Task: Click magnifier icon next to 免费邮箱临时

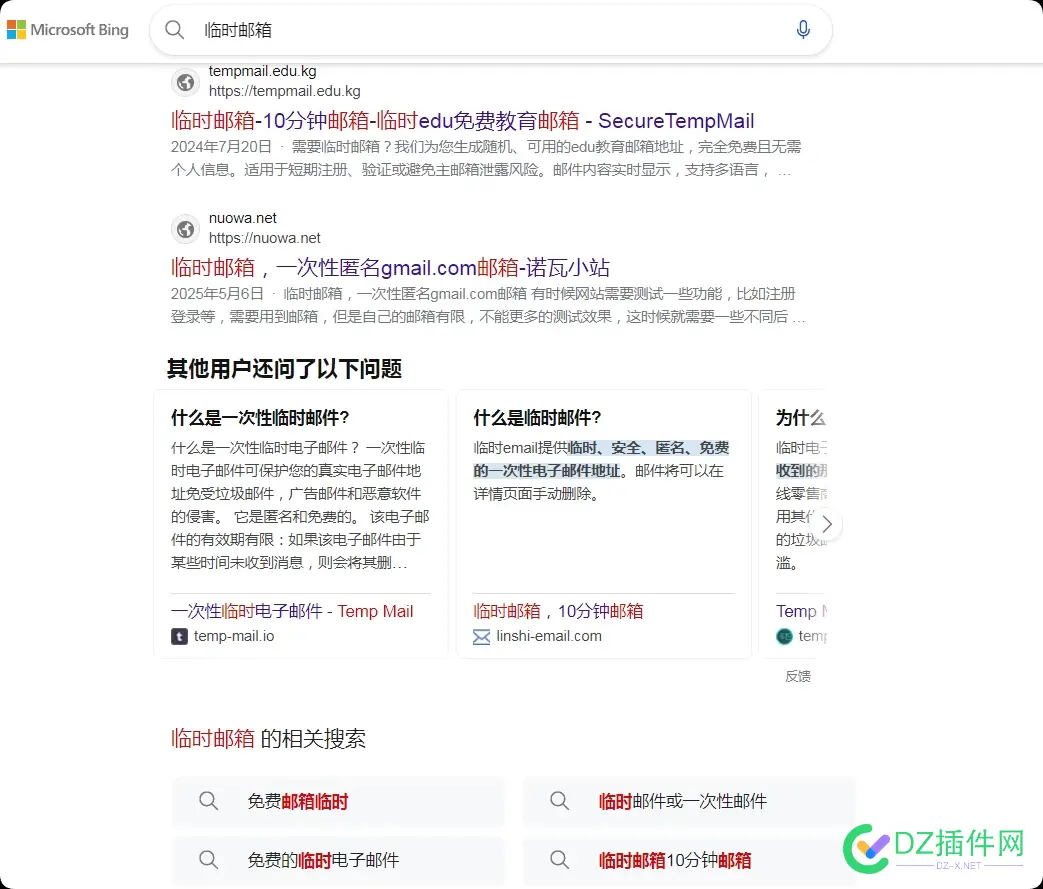Action: pyautogui.click(x=208, y=801)
